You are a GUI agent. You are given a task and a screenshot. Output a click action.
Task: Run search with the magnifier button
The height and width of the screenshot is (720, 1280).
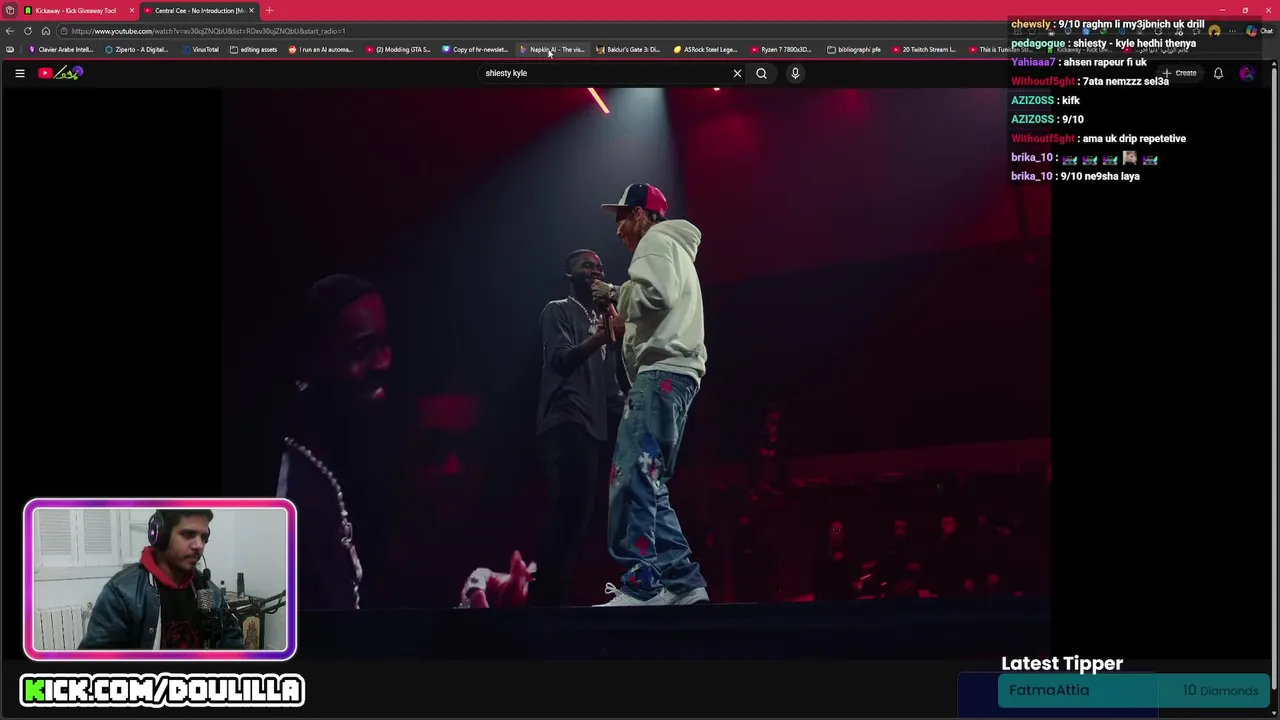(x=761, y=73)
